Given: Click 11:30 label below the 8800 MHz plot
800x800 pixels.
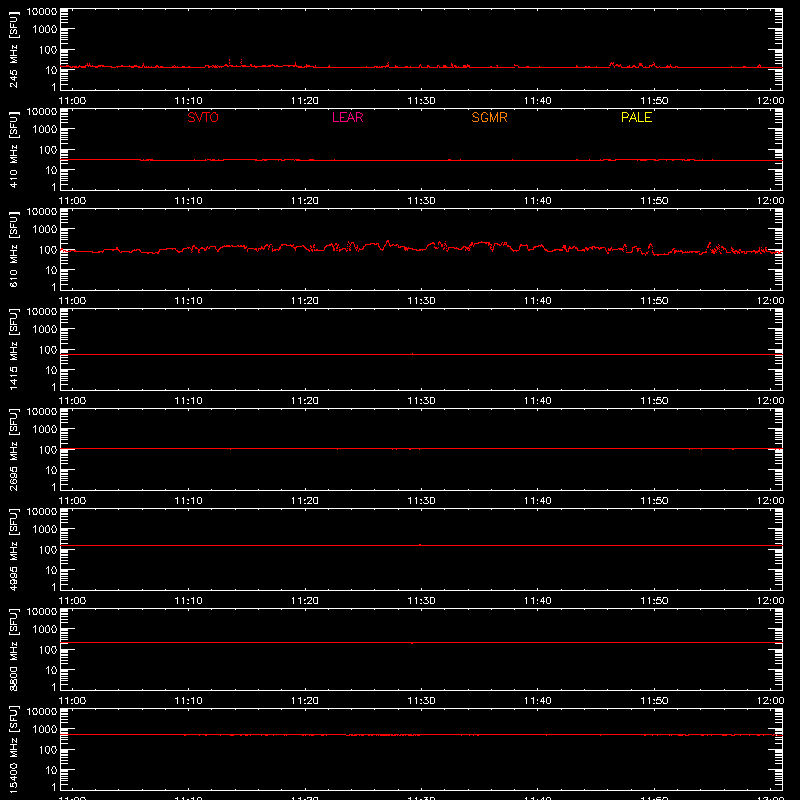Looking at the screenshot, I should [x=421, y=701].
